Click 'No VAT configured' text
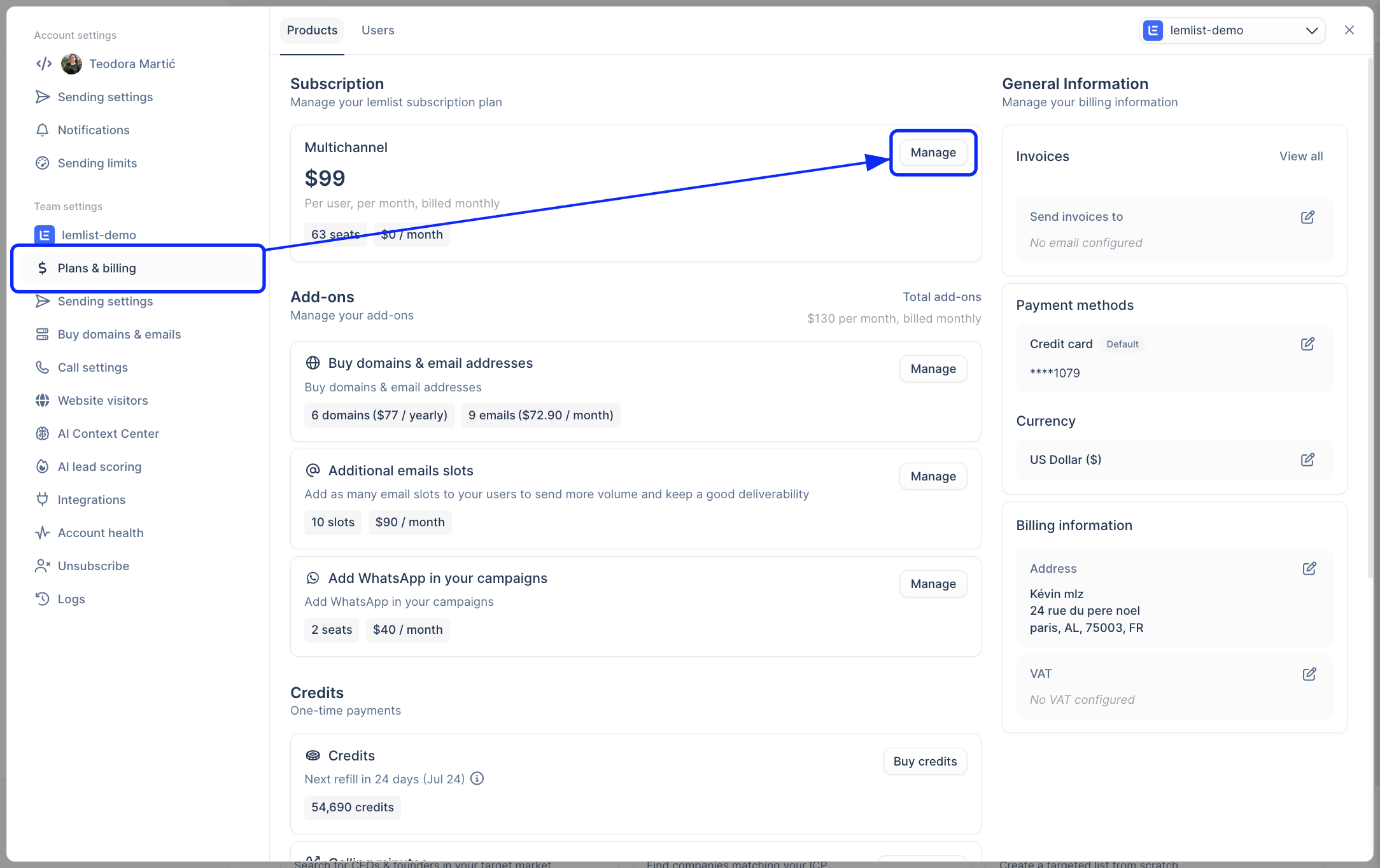Screen dimensions: 1380x868 tap(1082, 699)
